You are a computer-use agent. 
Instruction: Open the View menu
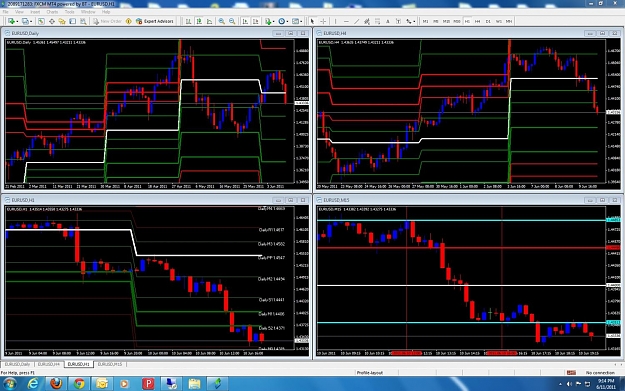(x=19, y=12)
